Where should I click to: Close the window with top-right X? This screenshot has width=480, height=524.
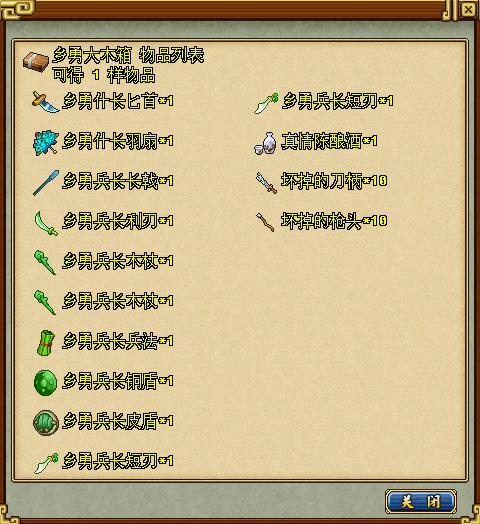[468, 9]
